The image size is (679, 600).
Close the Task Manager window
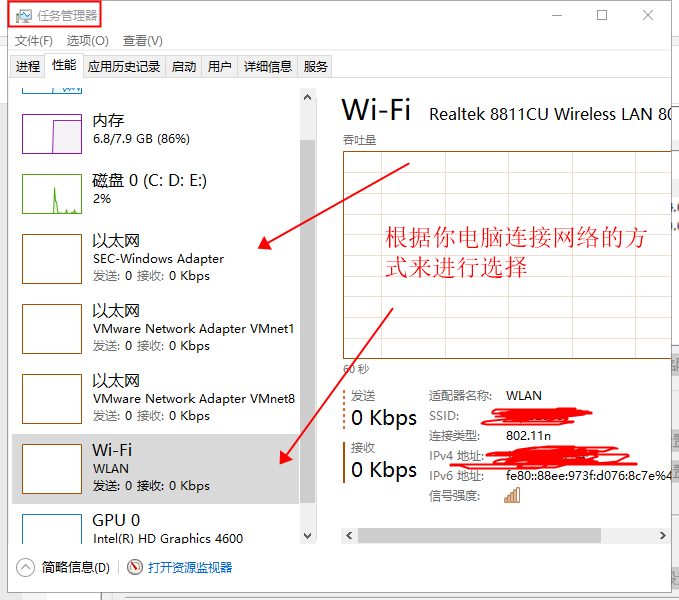648,16
